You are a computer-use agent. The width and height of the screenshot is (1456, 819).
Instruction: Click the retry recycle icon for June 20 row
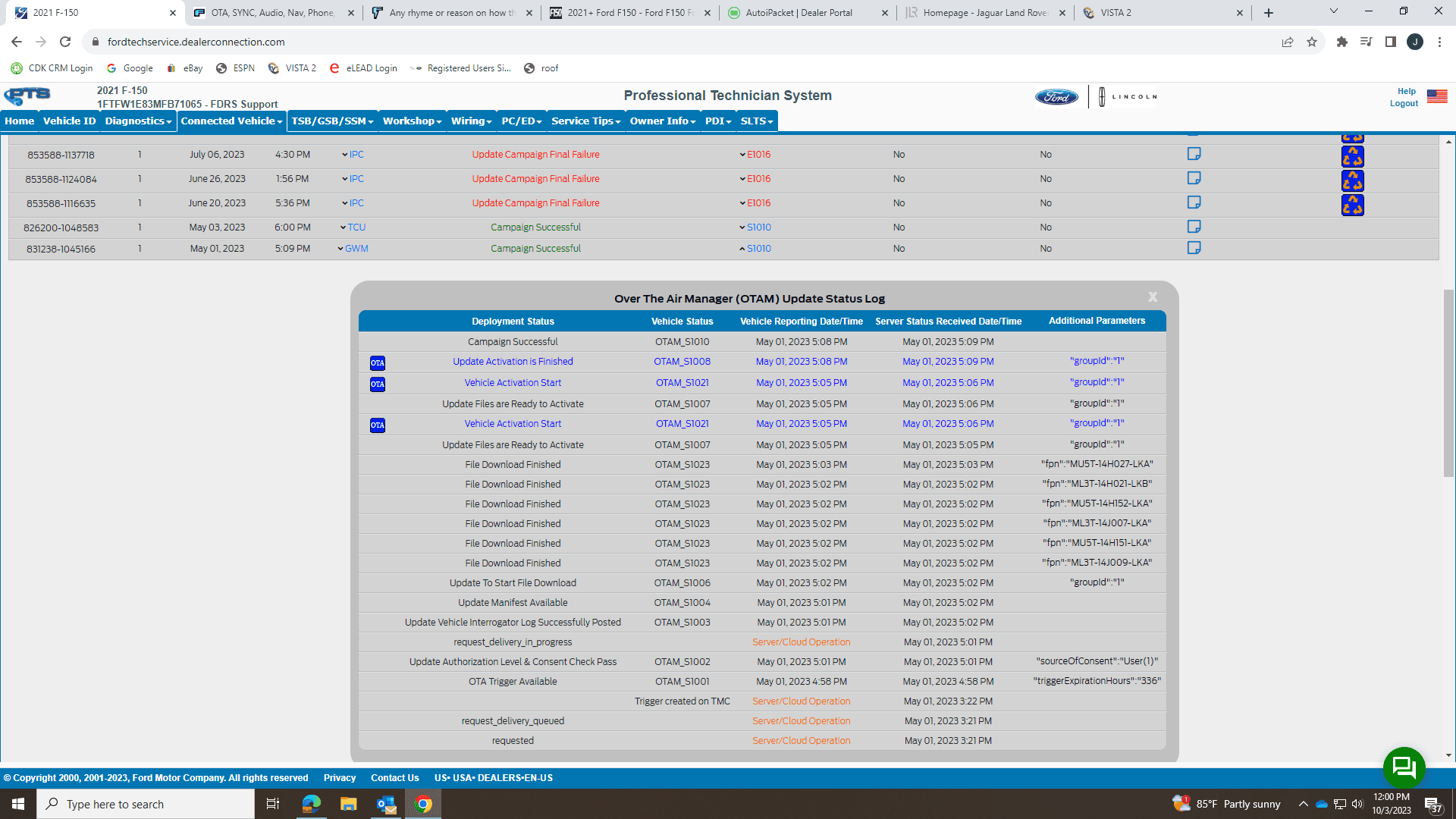click(1352, 205)
